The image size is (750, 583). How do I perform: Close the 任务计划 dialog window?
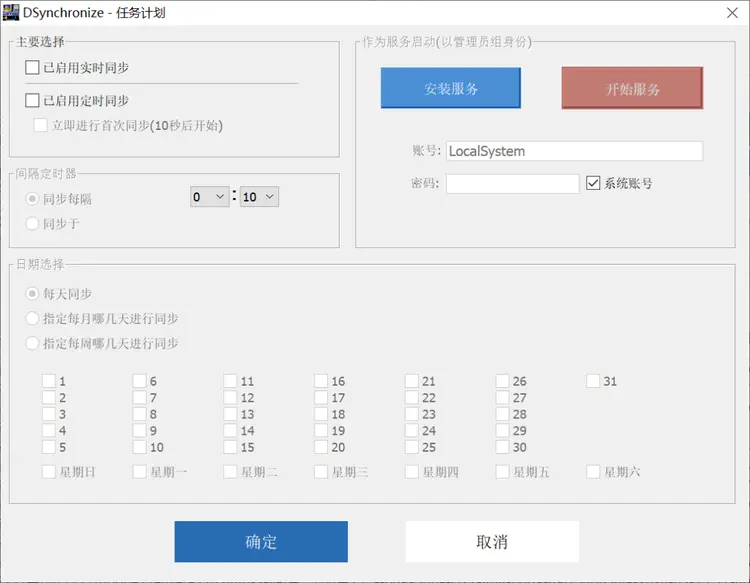pyautogui.click(x=731, y=12)
